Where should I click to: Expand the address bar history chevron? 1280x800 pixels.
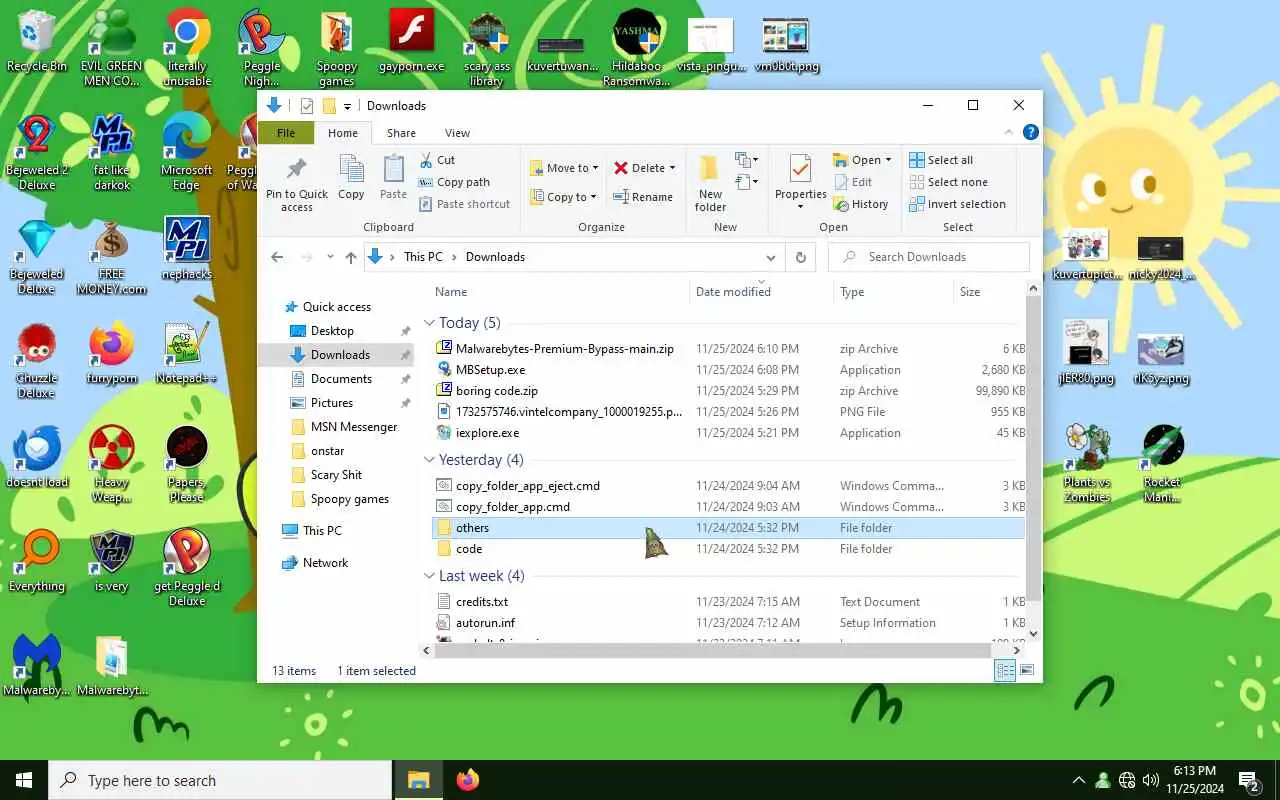pyautogui.click(x=770, y=257)
